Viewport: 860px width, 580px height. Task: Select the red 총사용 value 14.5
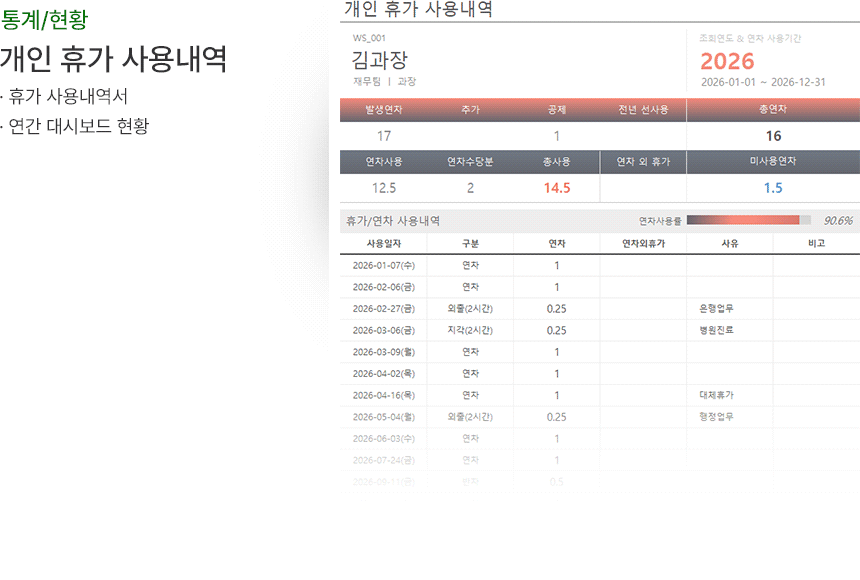556,188
